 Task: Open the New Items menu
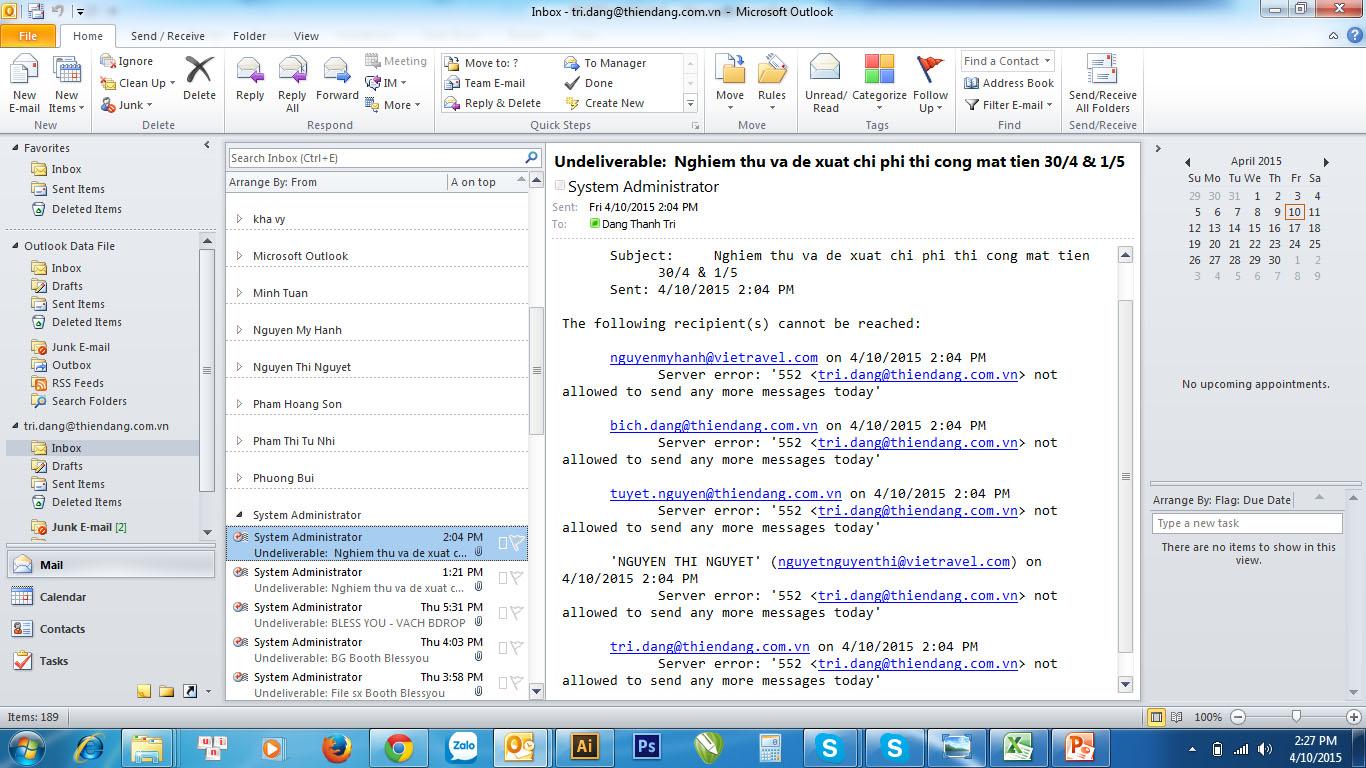(x=67, y=85)
